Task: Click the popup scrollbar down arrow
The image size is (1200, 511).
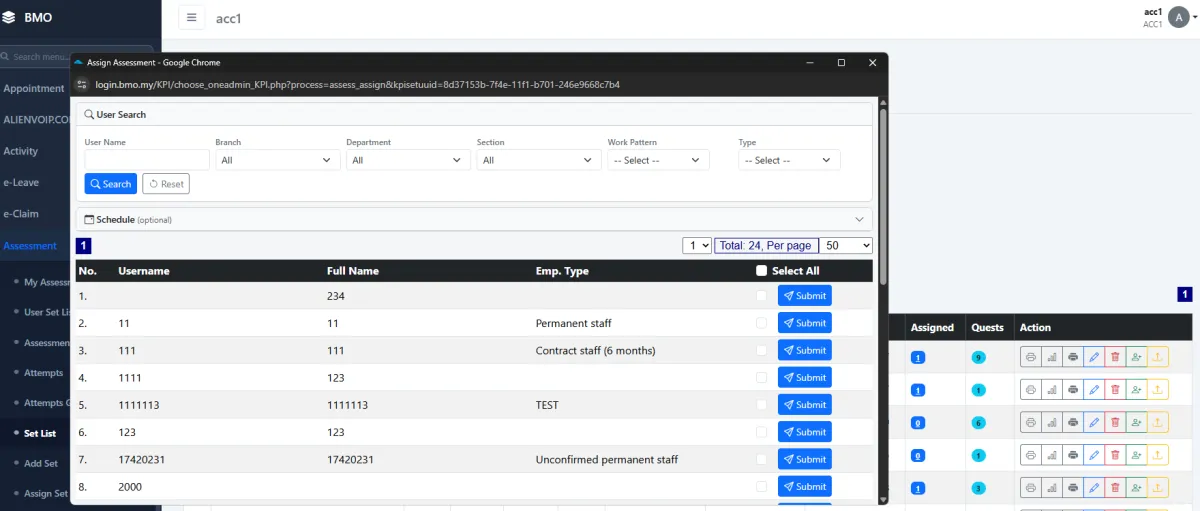Action: click(883, 498)
